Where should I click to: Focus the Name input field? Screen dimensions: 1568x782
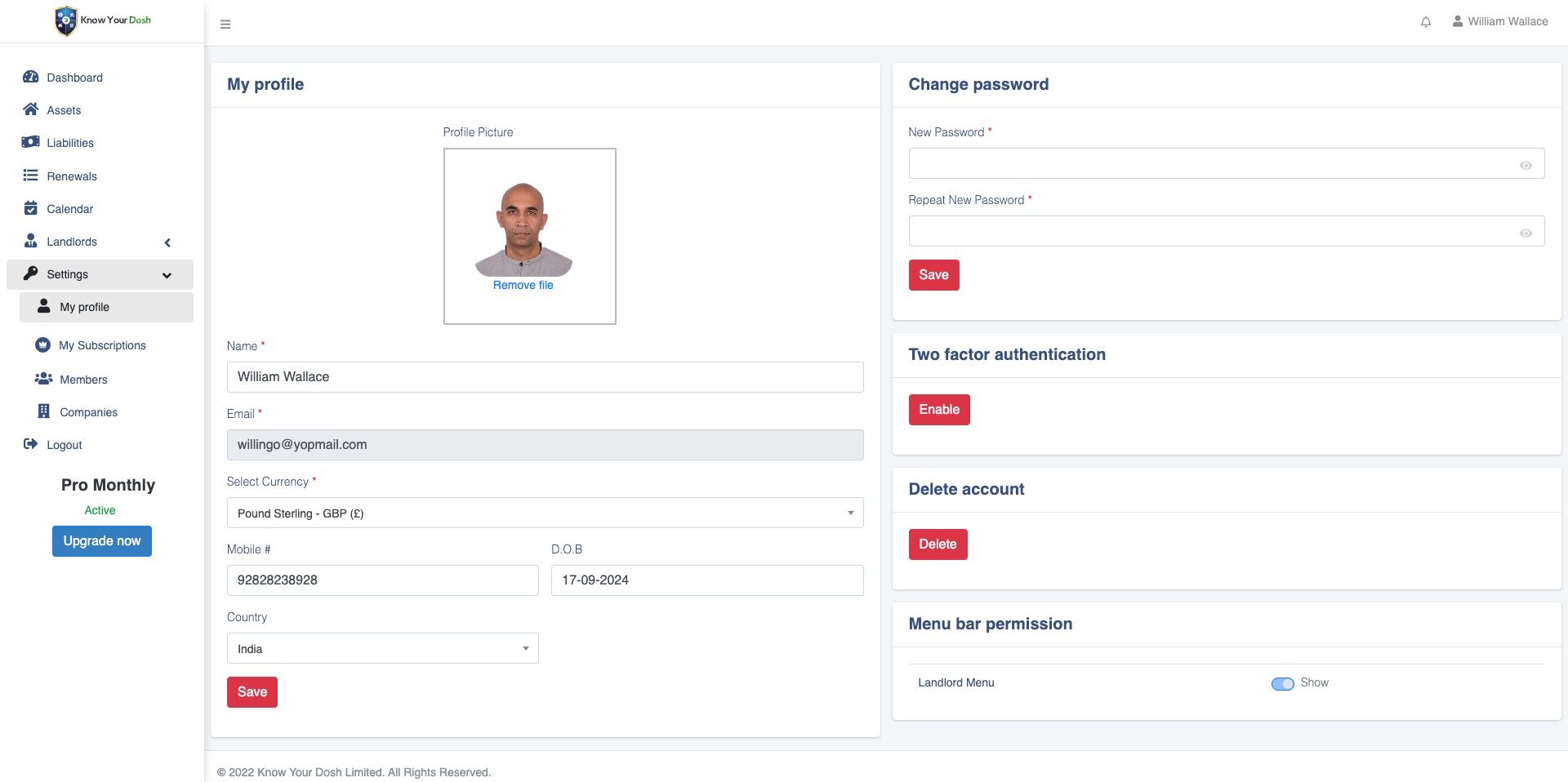tap(545, 377)
